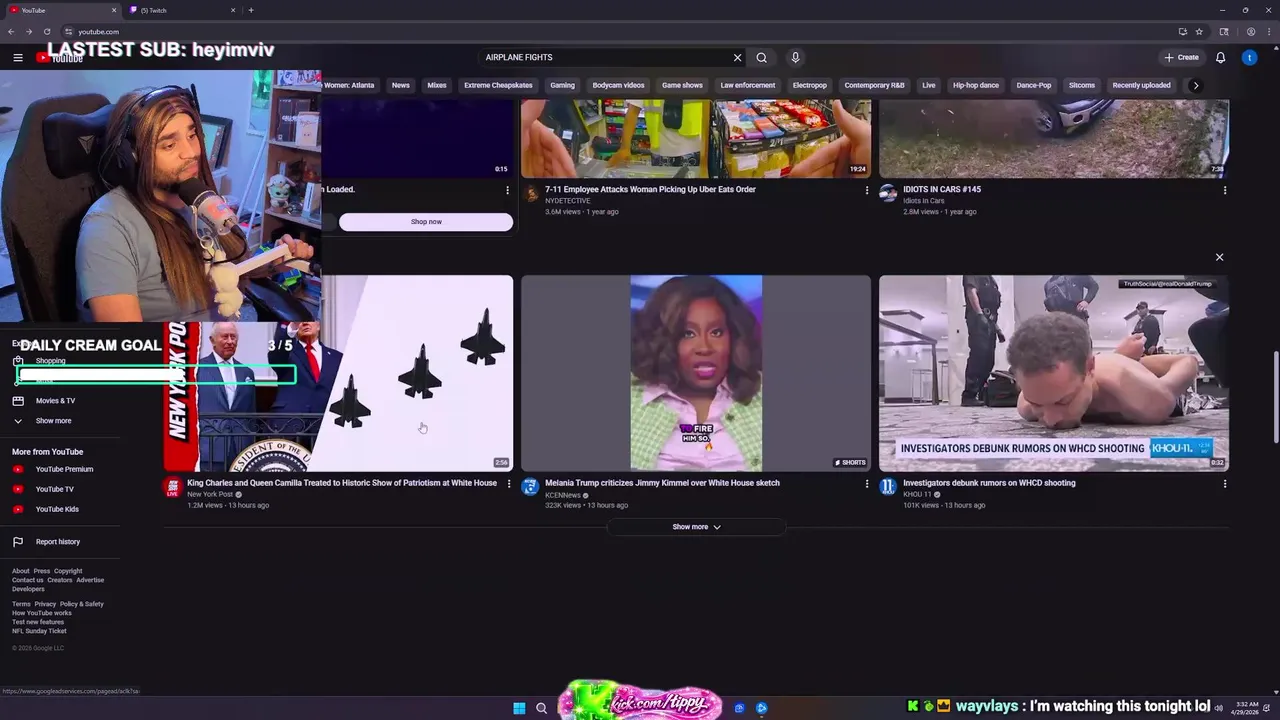This screenshot has width=1280, height=720.
Task: Select the Gaming filter chip
Action: 562,85
